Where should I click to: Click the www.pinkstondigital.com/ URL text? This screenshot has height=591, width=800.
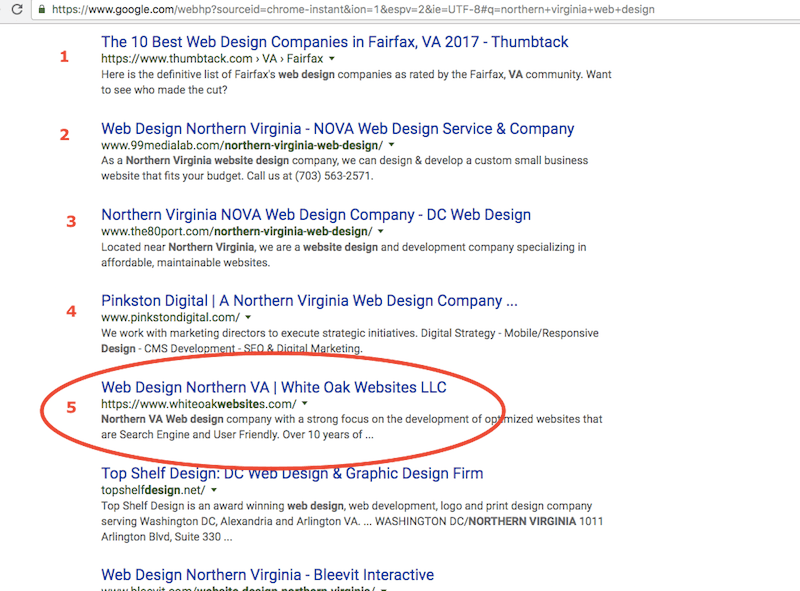point(170,317)
